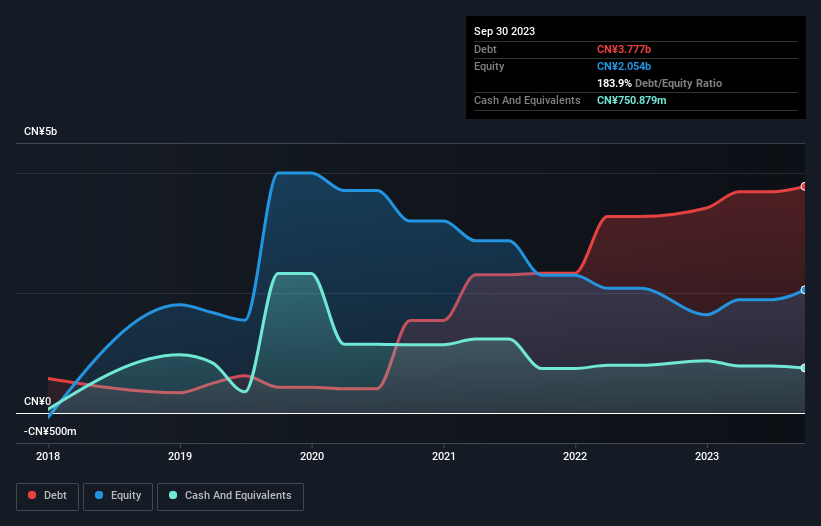This screenshot has width=821, height=526.
Task: Click the CN¥750.879m cash value
Action: [x=631, y=100]
